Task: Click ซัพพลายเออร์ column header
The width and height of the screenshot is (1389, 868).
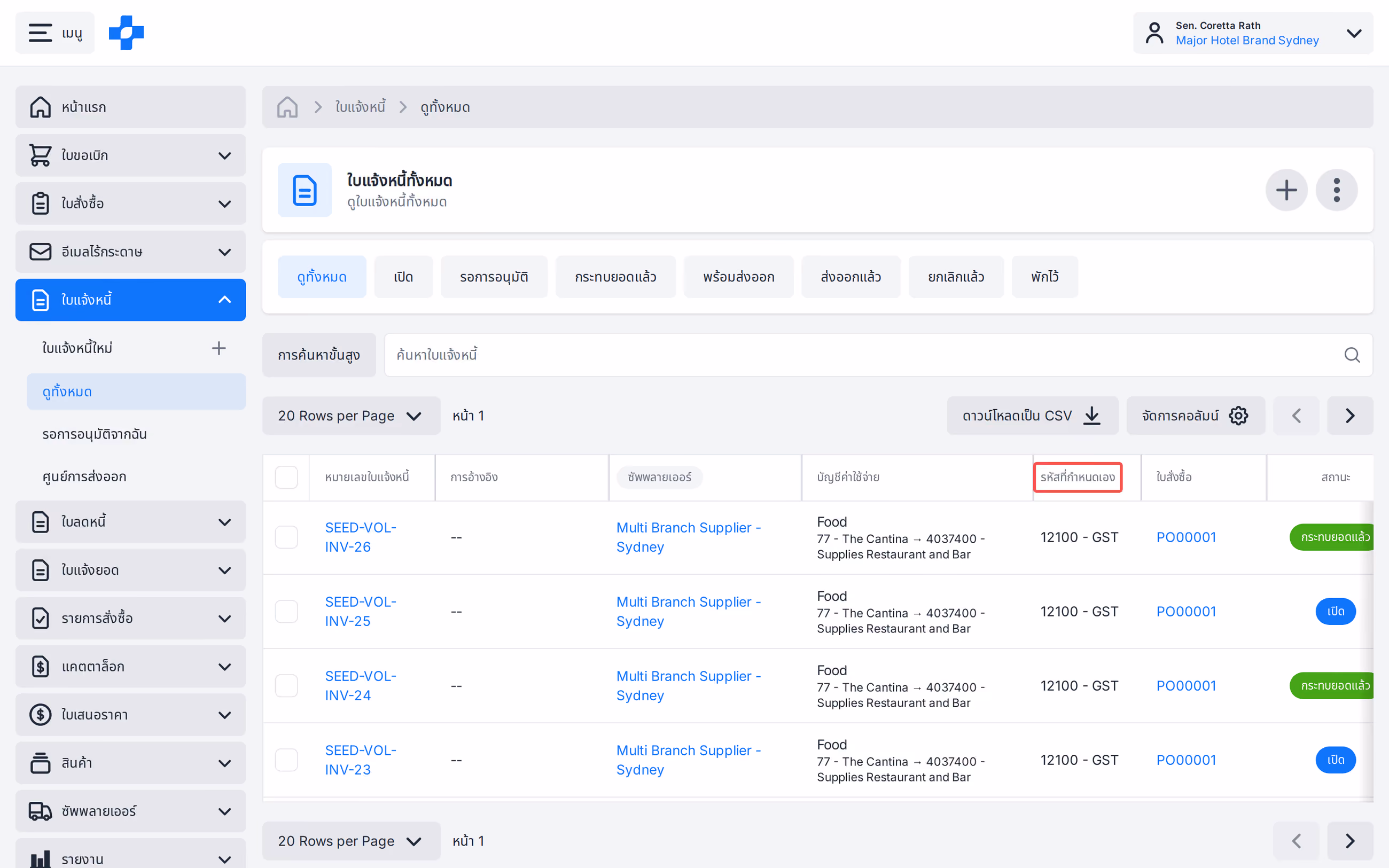Action: [659, 477]
